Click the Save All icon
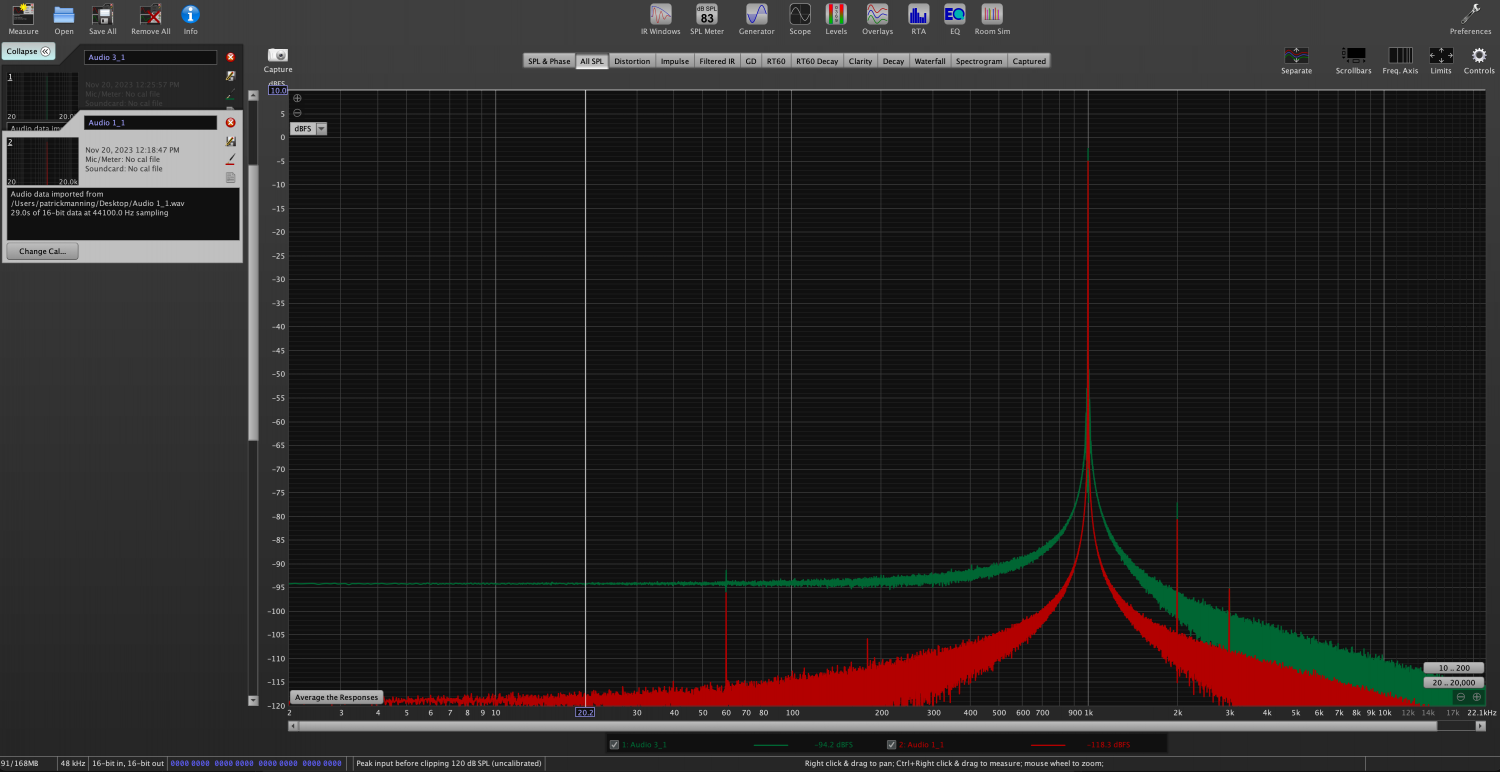Image resolution: width=1500 pixels, height=772 pixels. [x=103, y=14]
